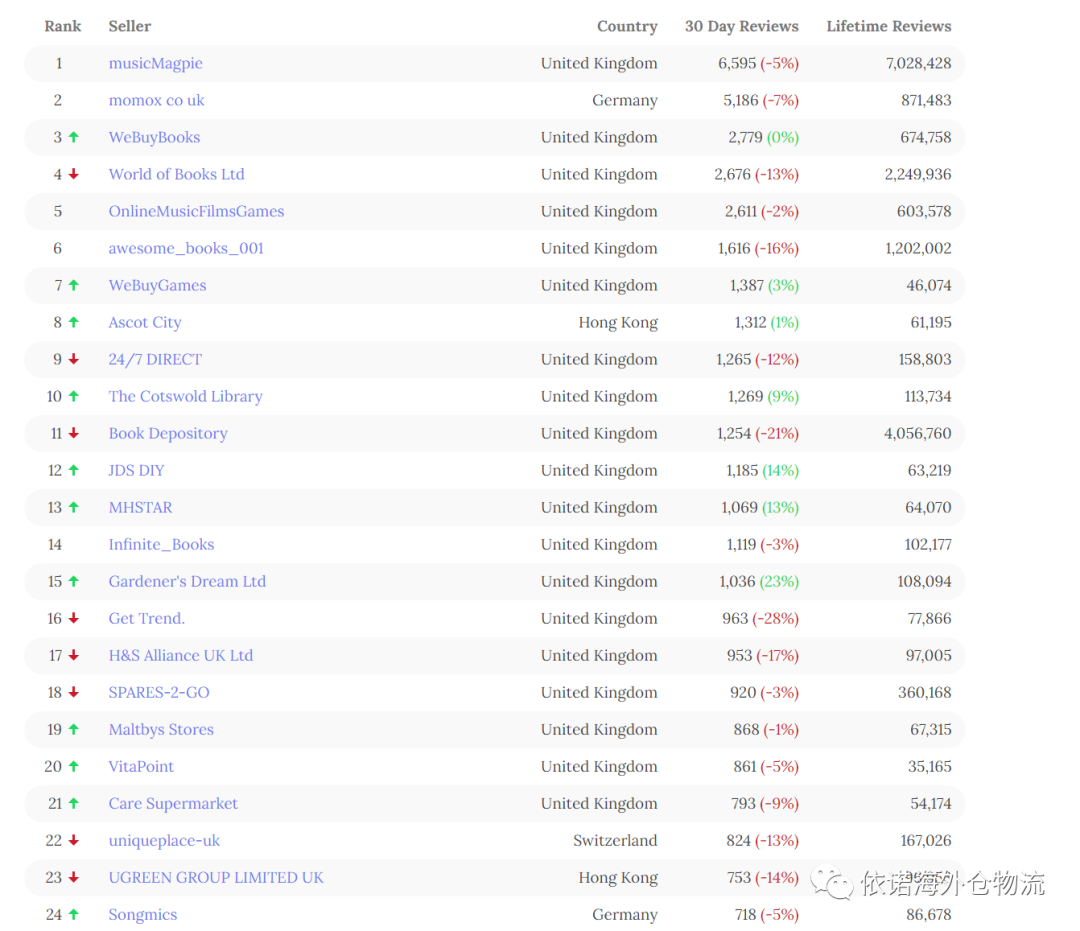Click red down arrow beside rank 18
1080x931 pixels.
click(x=74, y=692)
